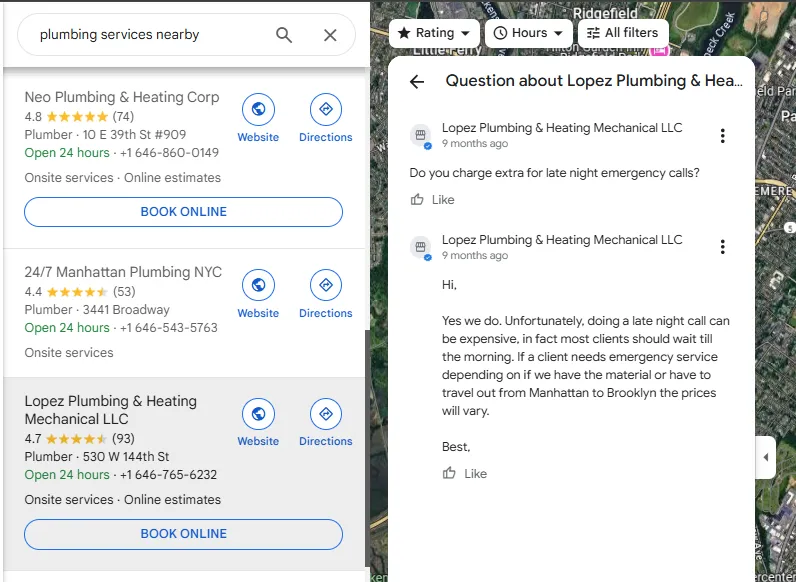Open 24/7 Manhattan Plumbing NYC website icon
This screenshot has height=582, width=796.
click(x=258, y=285)
